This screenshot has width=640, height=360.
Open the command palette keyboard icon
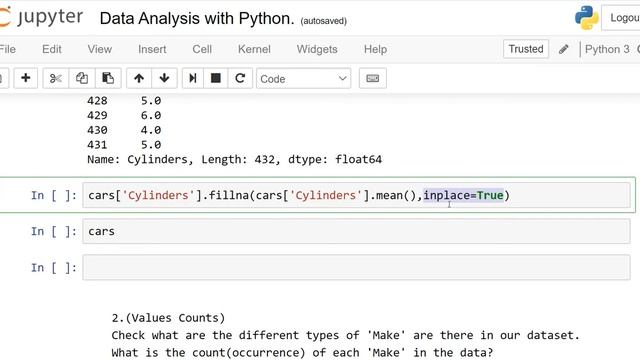[x=373, y=78]
